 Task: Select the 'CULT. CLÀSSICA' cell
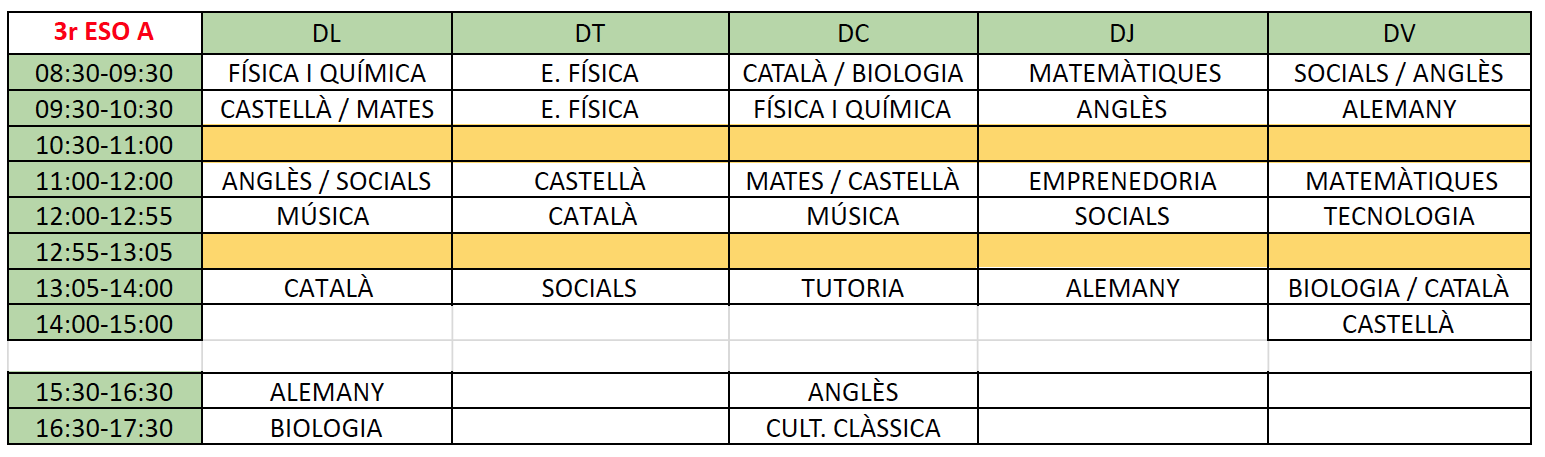(853, 428)
